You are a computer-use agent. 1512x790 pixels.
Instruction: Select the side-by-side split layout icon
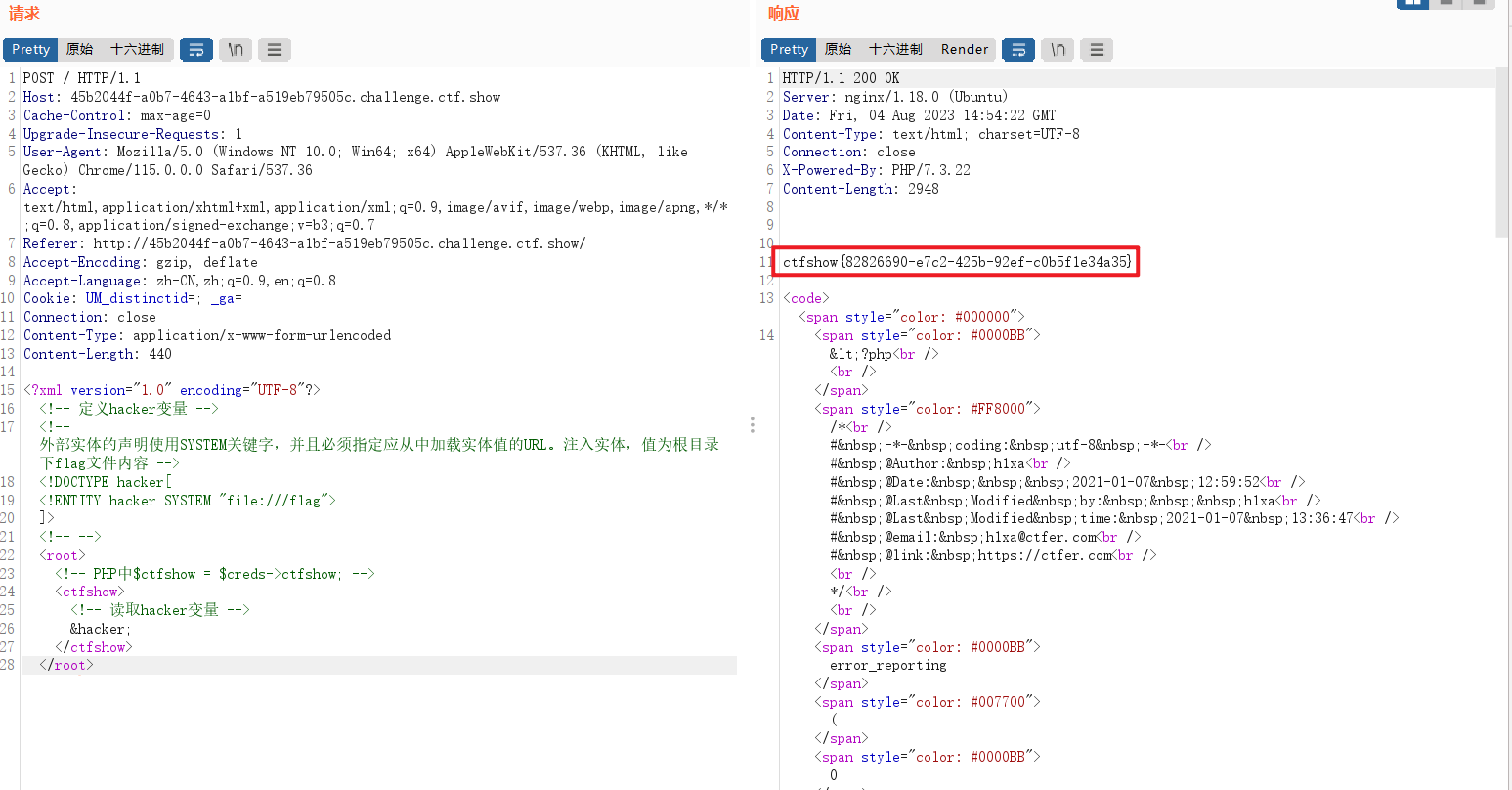click(x=1413, y=4)
